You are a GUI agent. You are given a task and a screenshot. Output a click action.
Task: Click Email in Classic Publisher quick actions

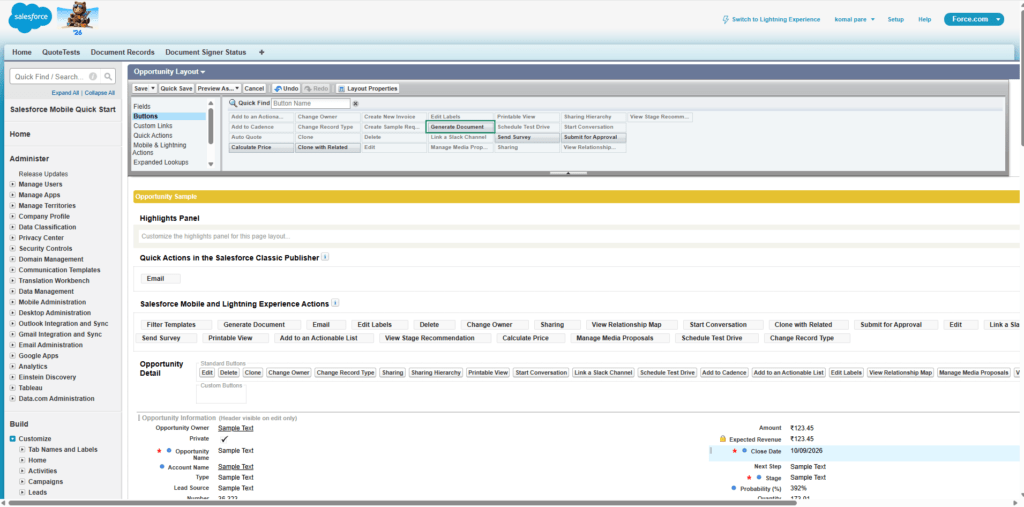(161, 278)
